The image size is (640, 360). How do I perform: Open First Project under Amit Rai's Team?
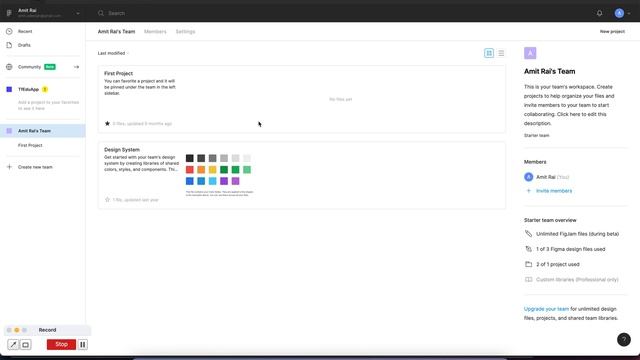click(x=30, y=145)
